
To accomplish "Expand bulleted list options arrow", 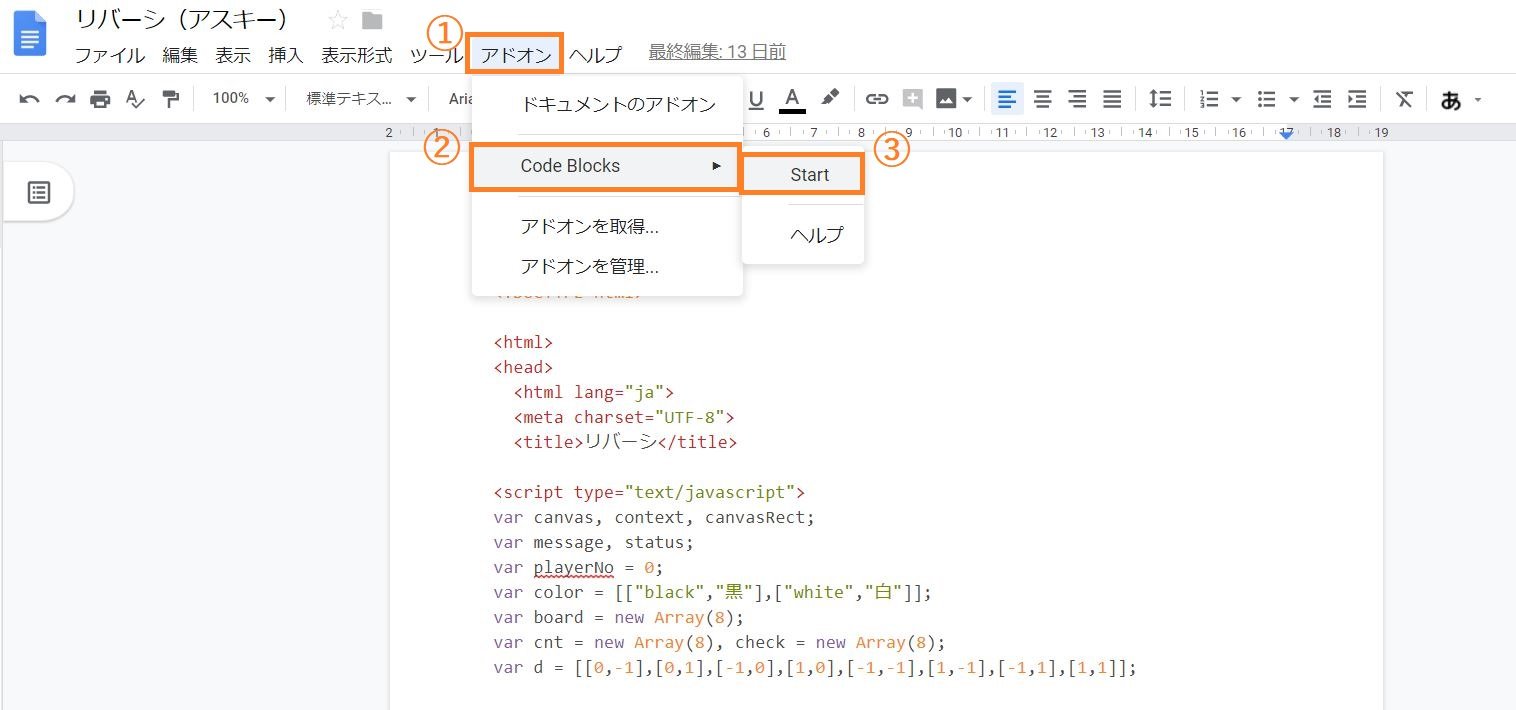I will 1294,100.
